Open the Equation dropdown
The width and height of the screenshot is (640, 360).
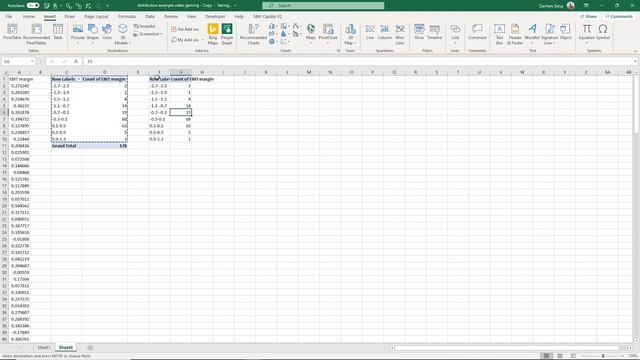tap(587, 33)
